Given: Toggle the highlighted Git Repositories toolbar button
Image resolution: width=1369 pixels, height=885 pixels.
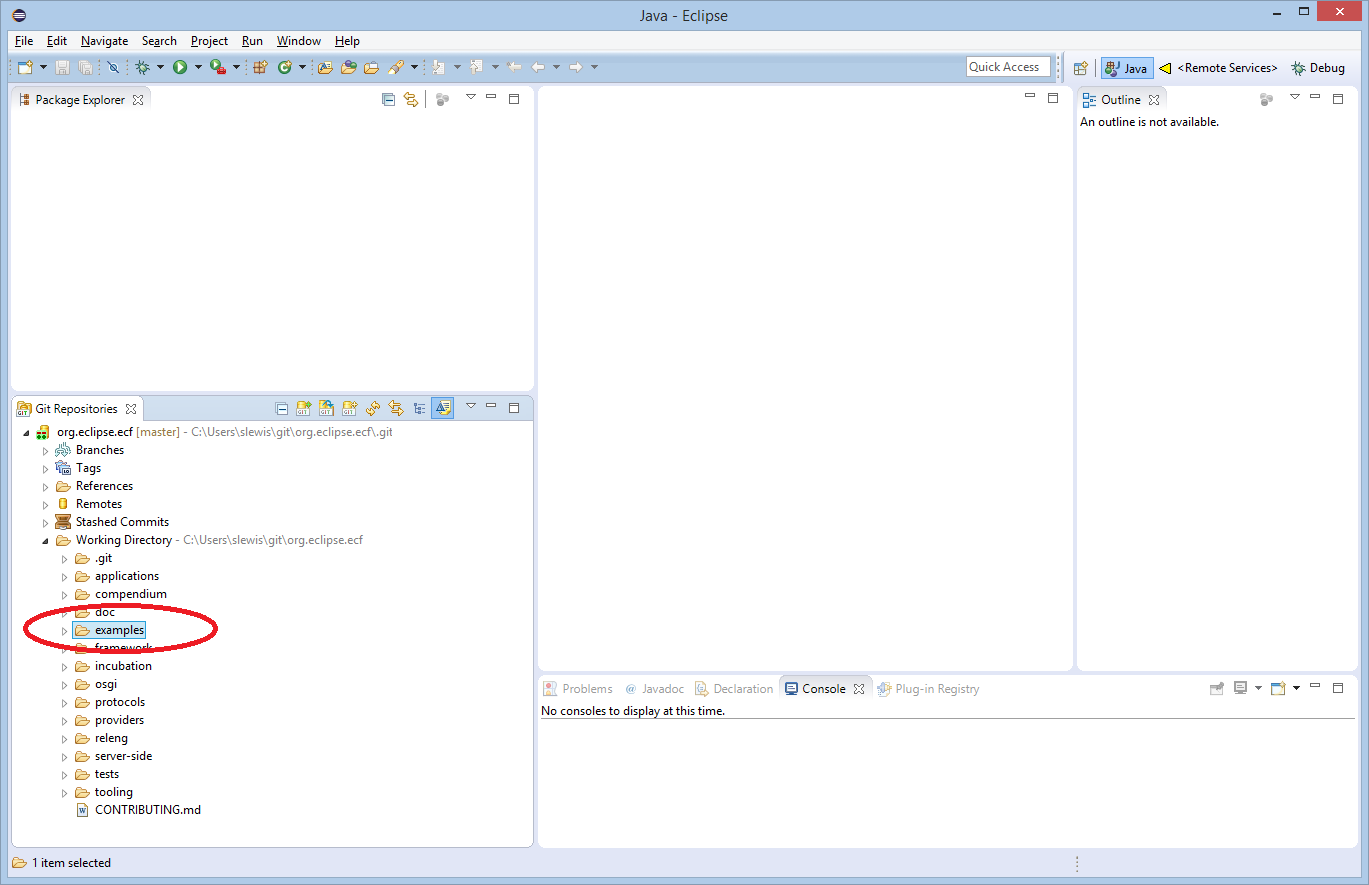Looking at the screenshot, I should (443, 408).
